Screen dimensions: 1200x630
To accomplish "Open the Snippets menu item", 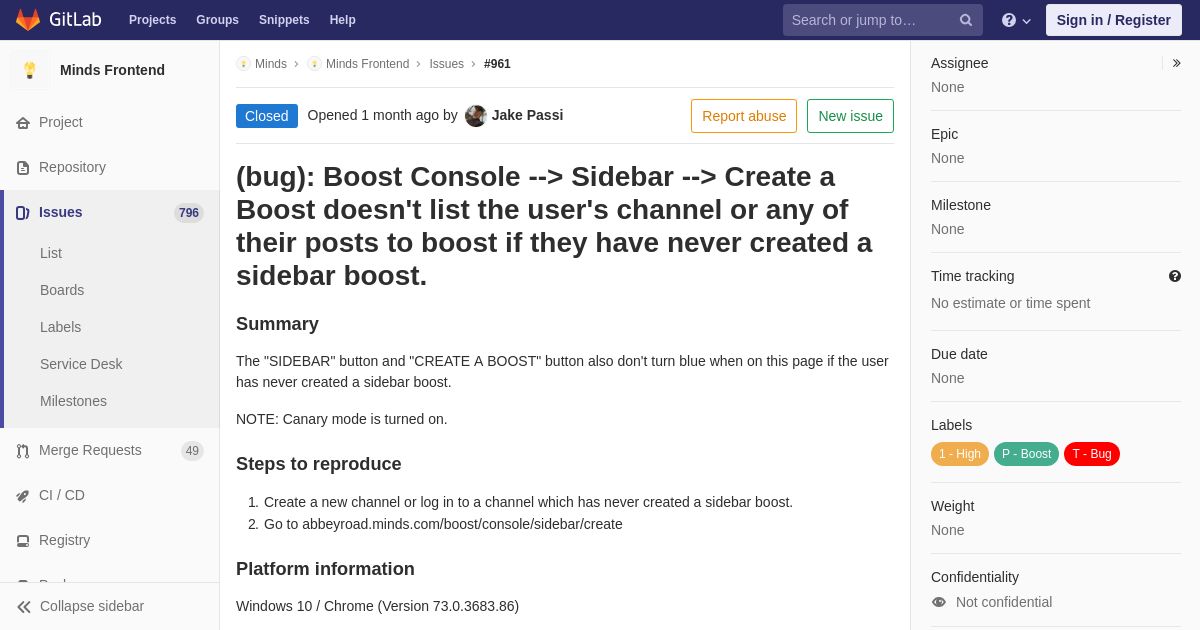I will click(x=284, y=20).
